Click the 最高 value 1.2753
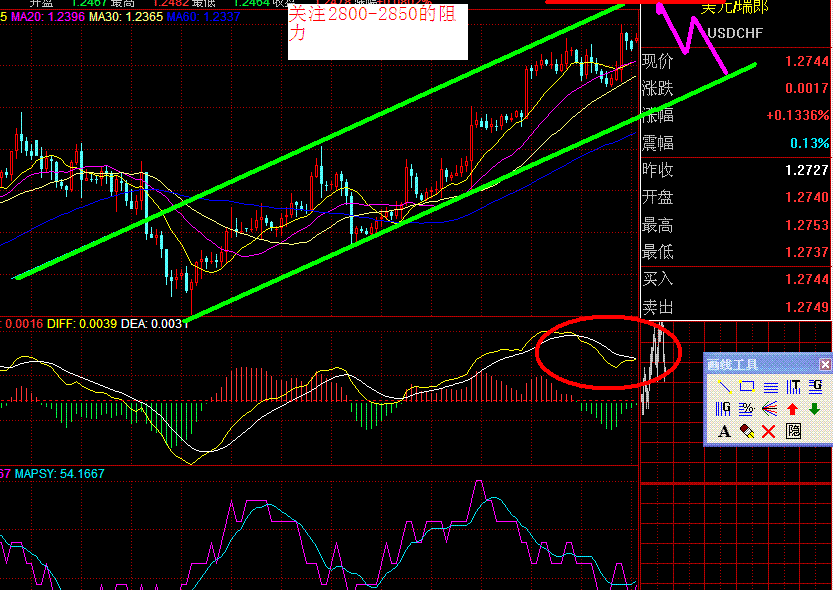 806,225
